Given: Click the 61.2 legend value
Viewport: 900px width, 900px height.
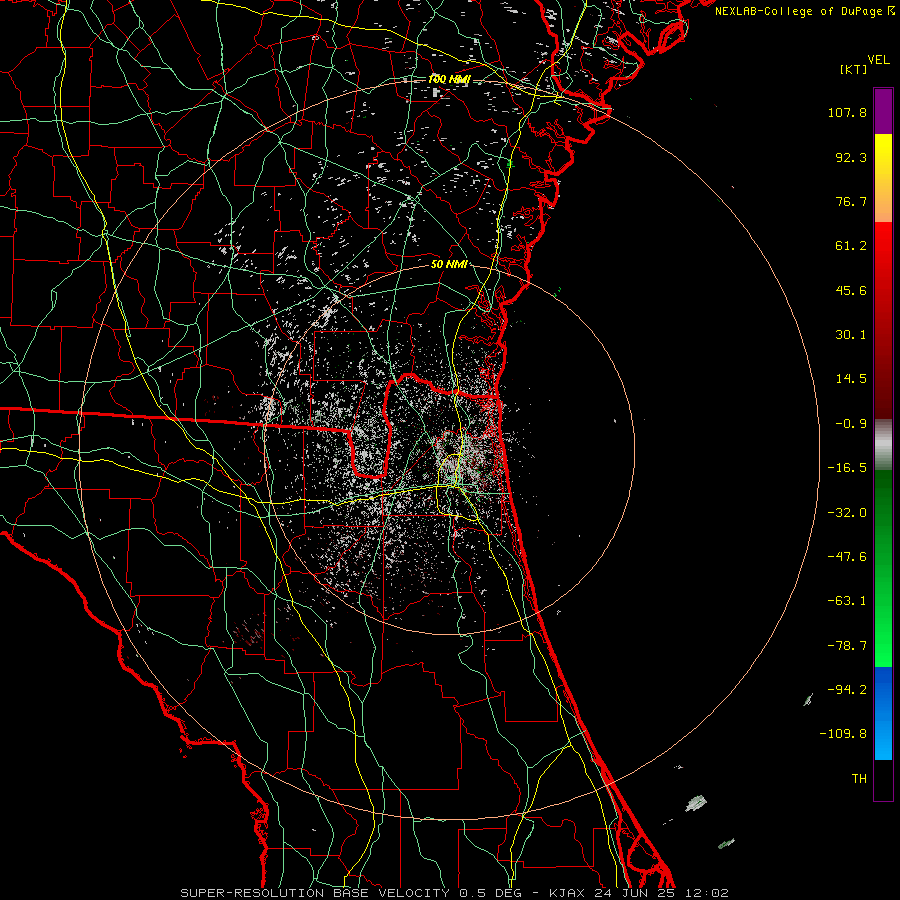Looking at the screenshot, I should click(x=851, y=246).
